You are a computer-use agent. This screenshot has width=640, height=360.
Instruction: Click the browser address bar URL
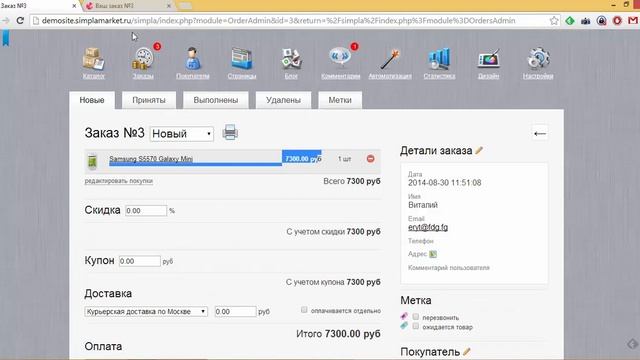coord(278,20)
